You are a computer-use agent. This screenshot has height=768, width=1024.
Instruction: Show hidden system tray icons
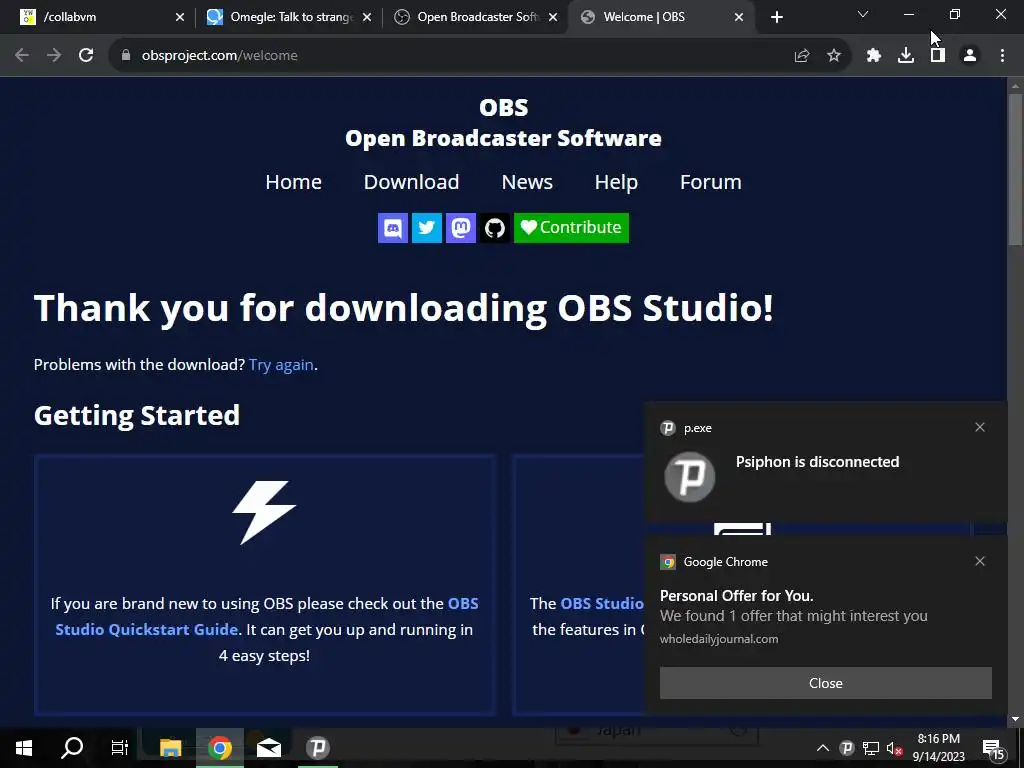point(823,748)
